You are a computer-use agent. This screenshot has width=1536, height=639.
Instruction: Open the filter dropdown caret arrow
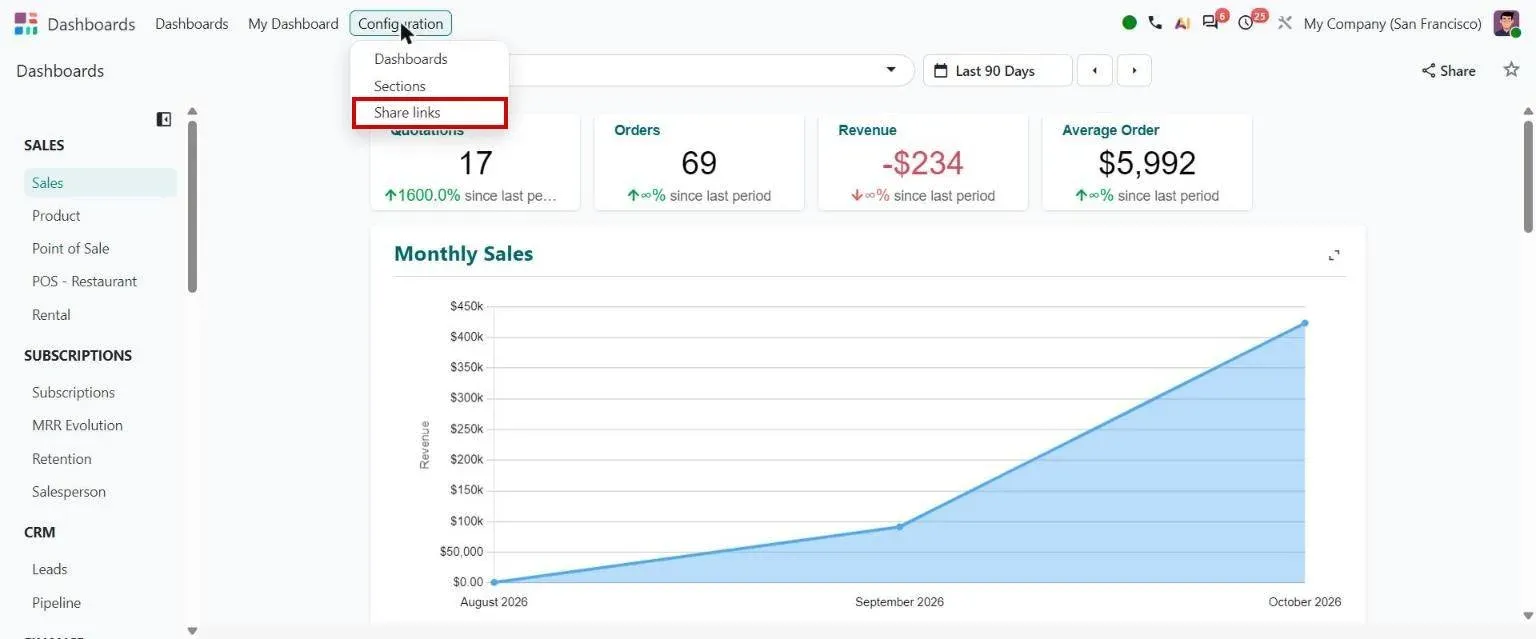click(891, 70)
